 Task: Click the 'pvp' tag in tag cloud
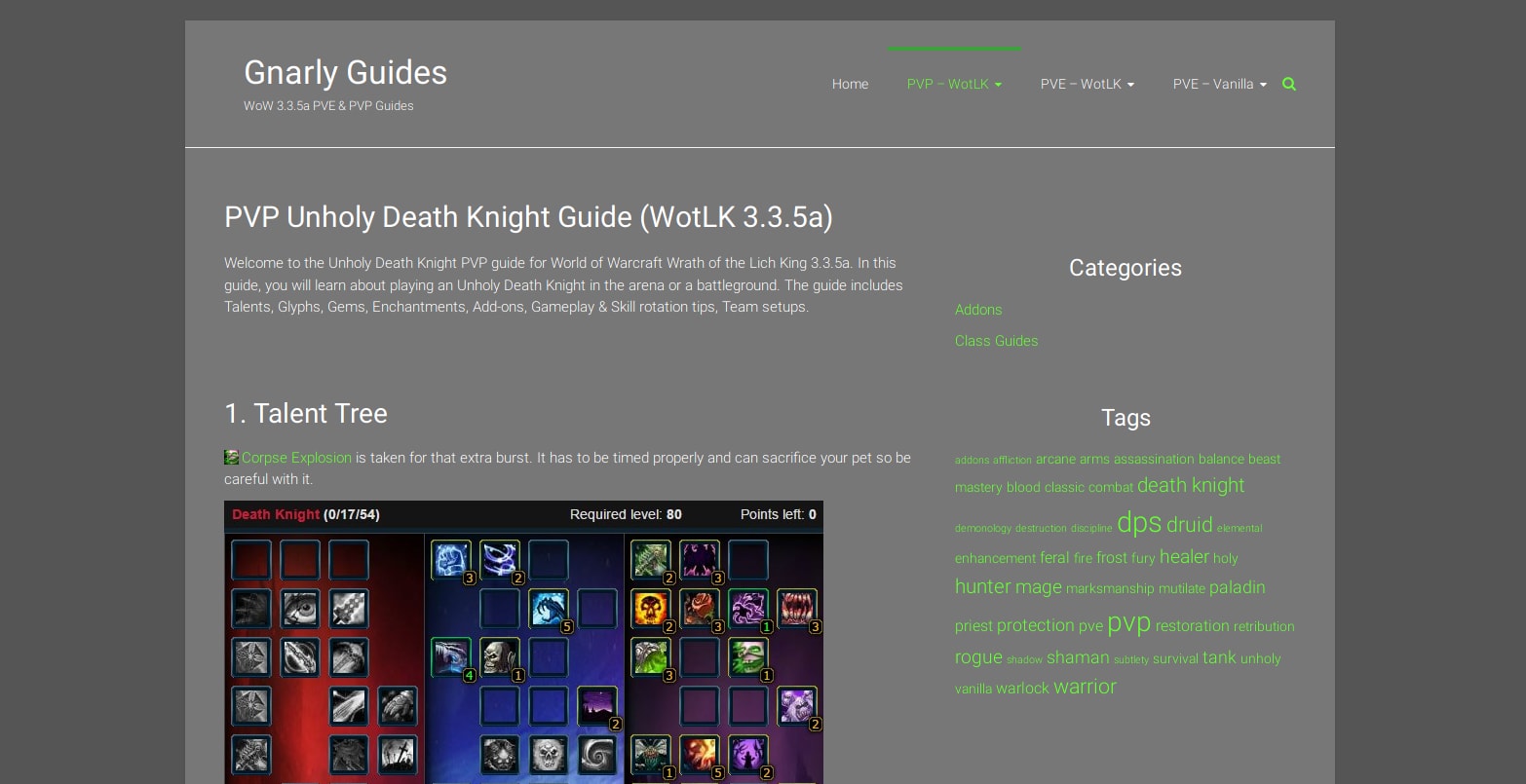point(1128,623)
